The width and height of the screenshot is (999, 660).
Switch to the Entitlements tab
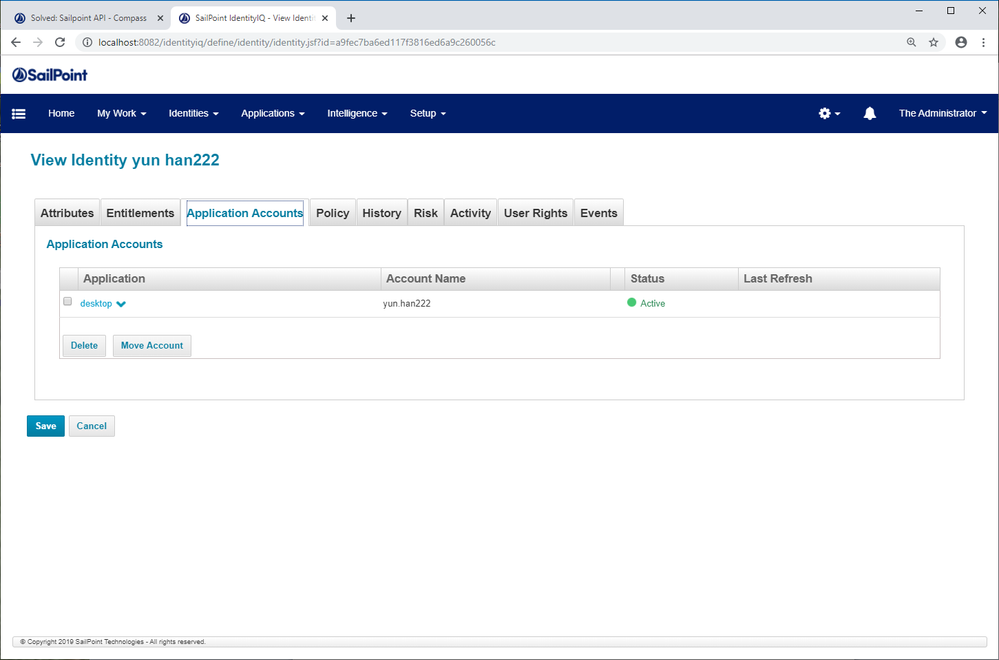pyautogui.click(x=140, y=213)
